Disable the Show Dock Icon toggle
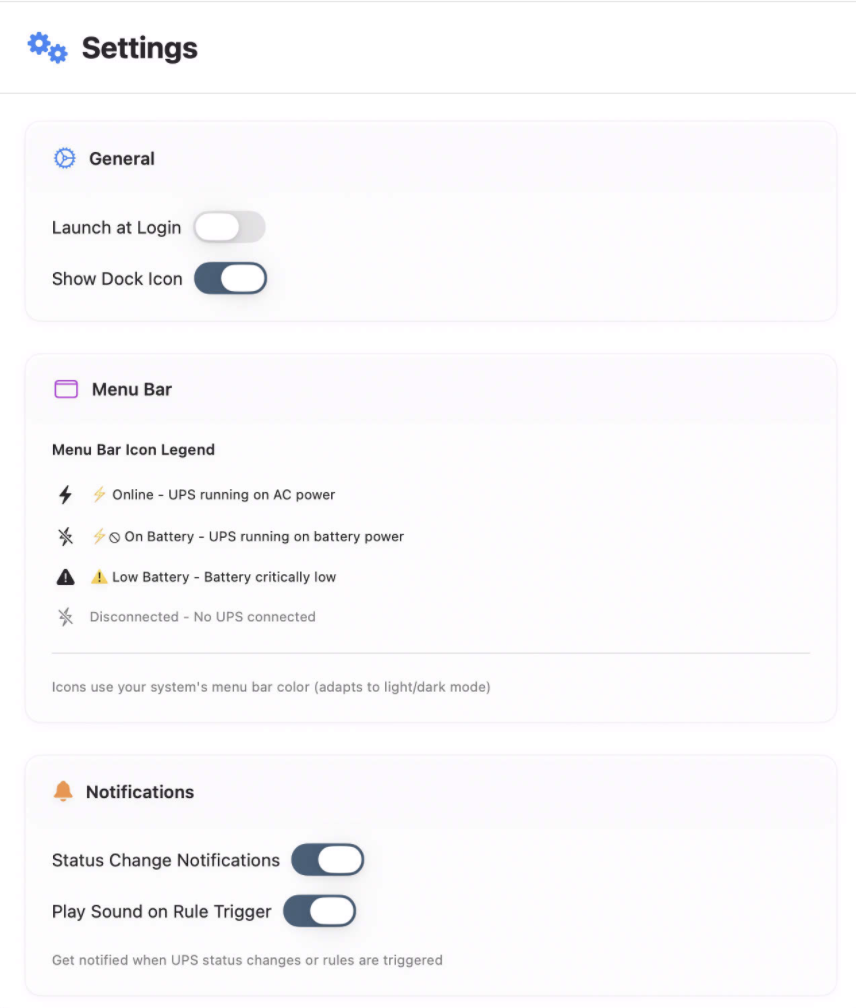The height and width of the screenshot is (1008, 856). tap(230, 278)
